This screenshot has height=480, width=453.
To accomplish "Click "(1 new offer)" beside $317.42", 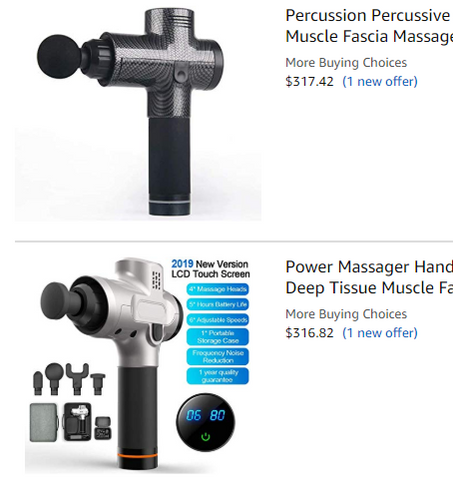I will pyautogui.click(x=380, y=82).
